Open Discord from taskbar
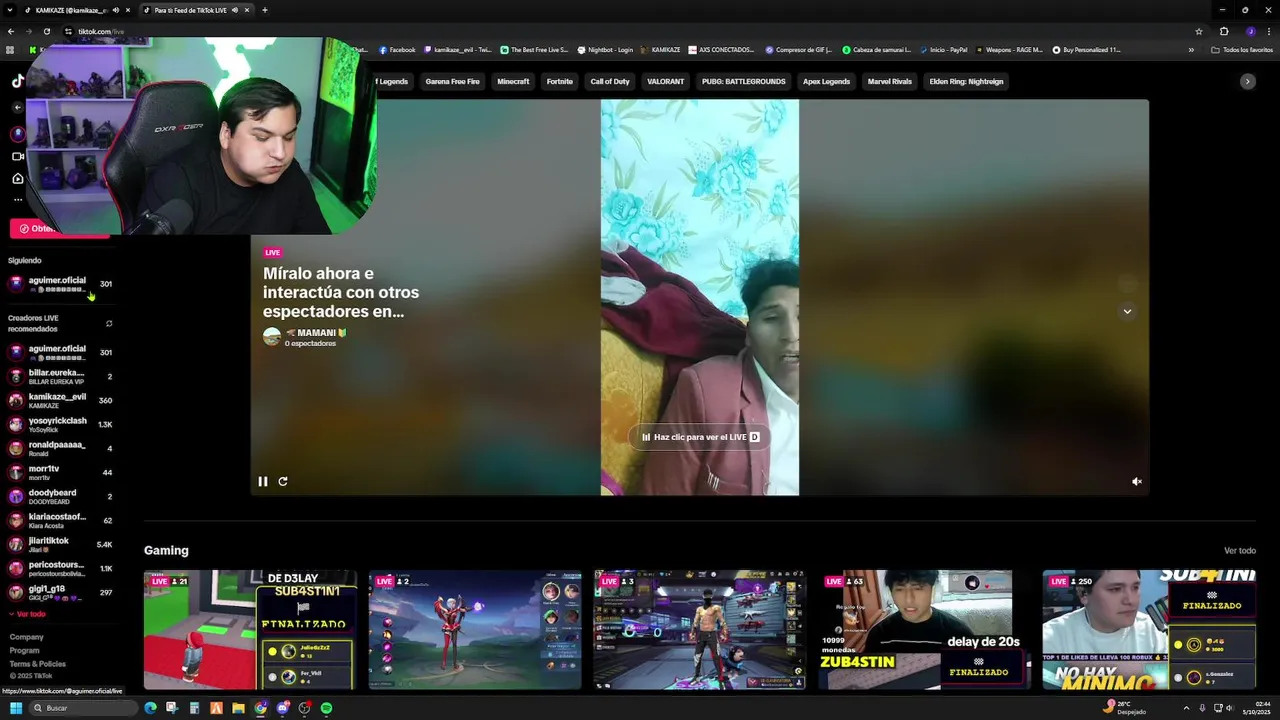Viewport: 1280px width, 720px height. [x=282, y=708]
